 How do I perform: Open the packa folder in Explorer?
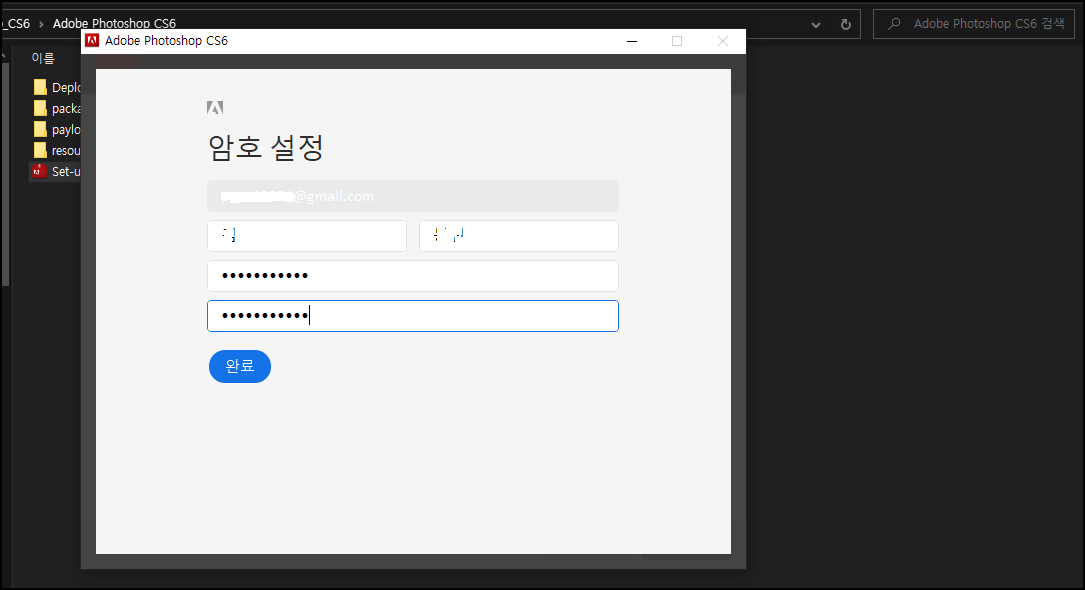click(57, 109)
